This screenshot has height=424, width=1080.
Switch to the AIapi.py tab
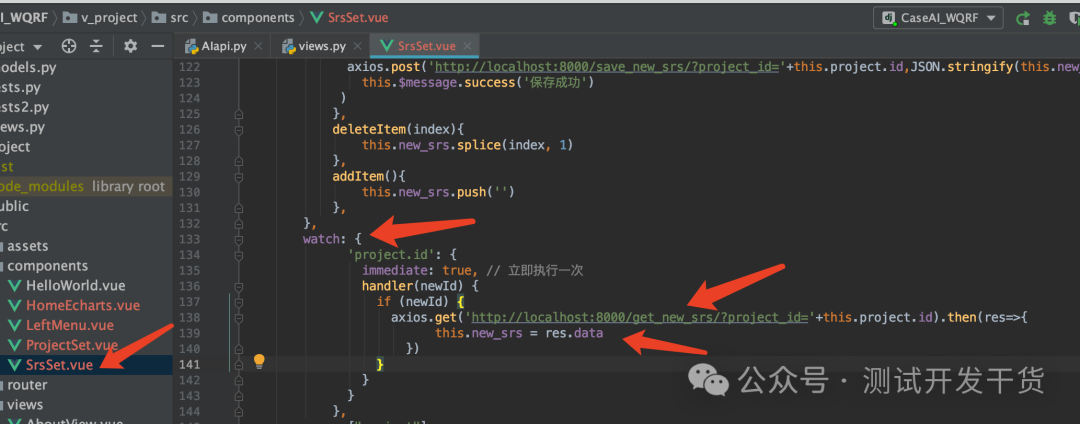pos(223,46)
